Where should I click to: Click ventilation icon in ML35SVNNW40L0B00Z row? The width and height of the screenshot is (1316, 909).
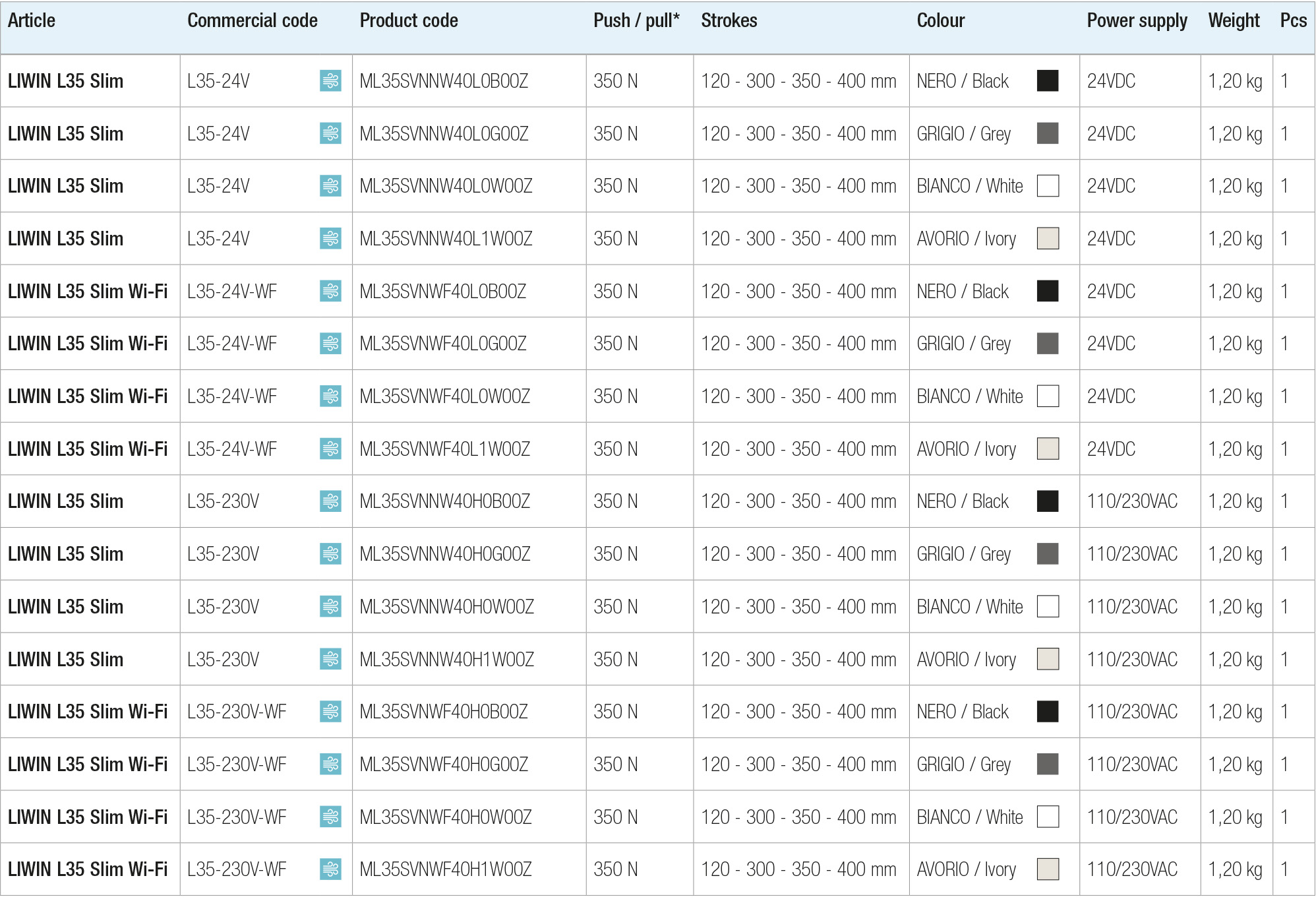pyautogui.click(x=330, y=80)
